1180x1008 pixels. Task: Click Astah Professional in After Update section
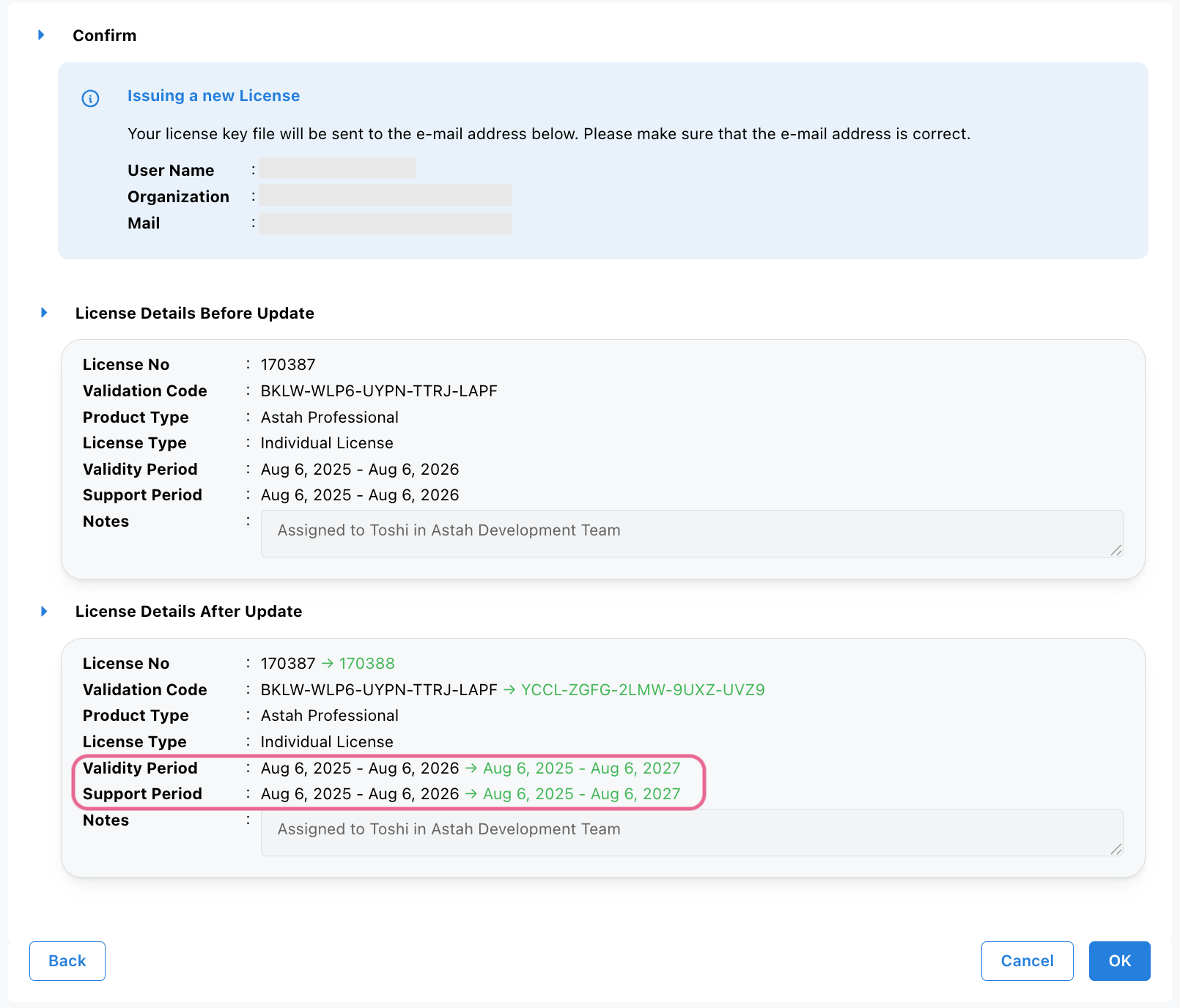pos(330,716)
